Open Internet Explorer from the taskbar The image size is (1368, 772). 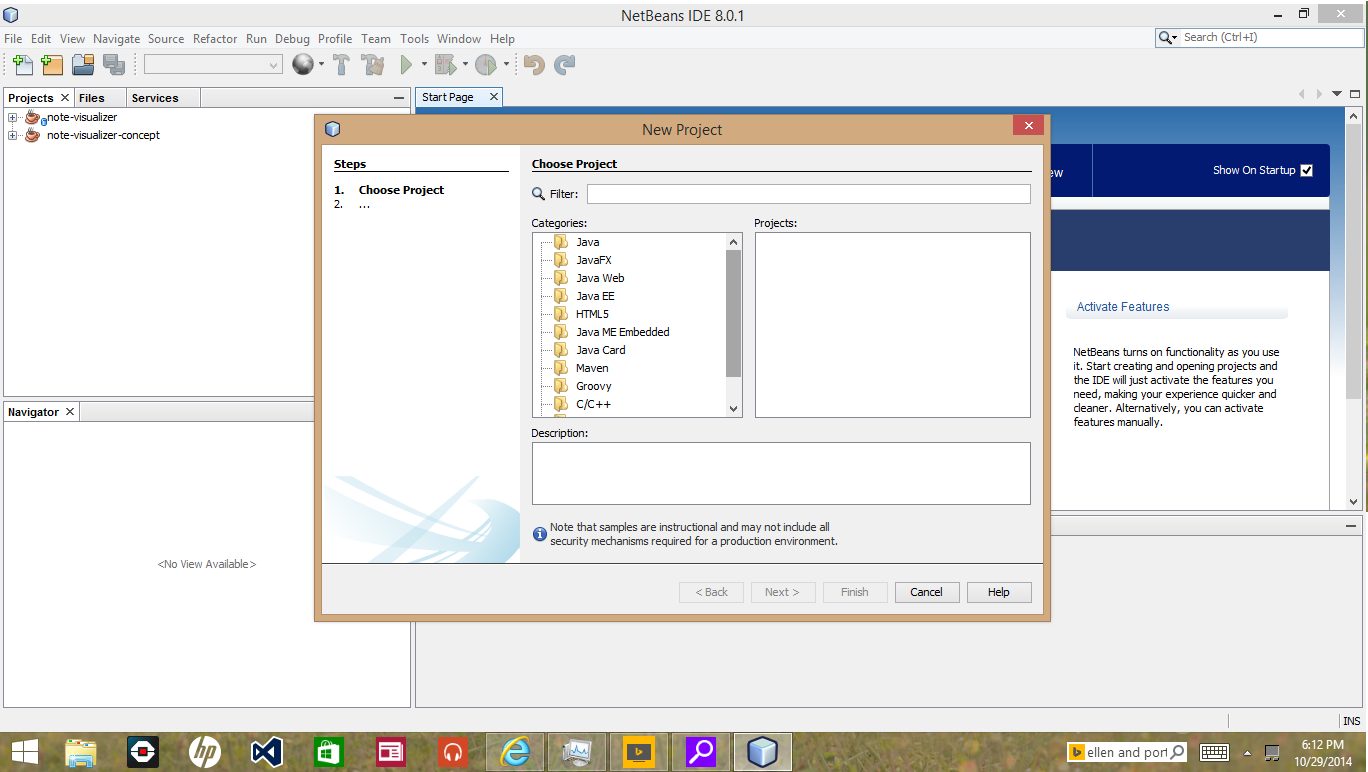point(515,751)
